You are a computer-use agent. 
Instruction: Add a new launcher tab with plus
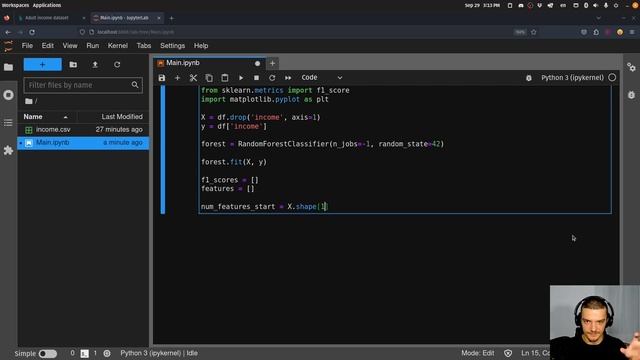click(272, 63)
